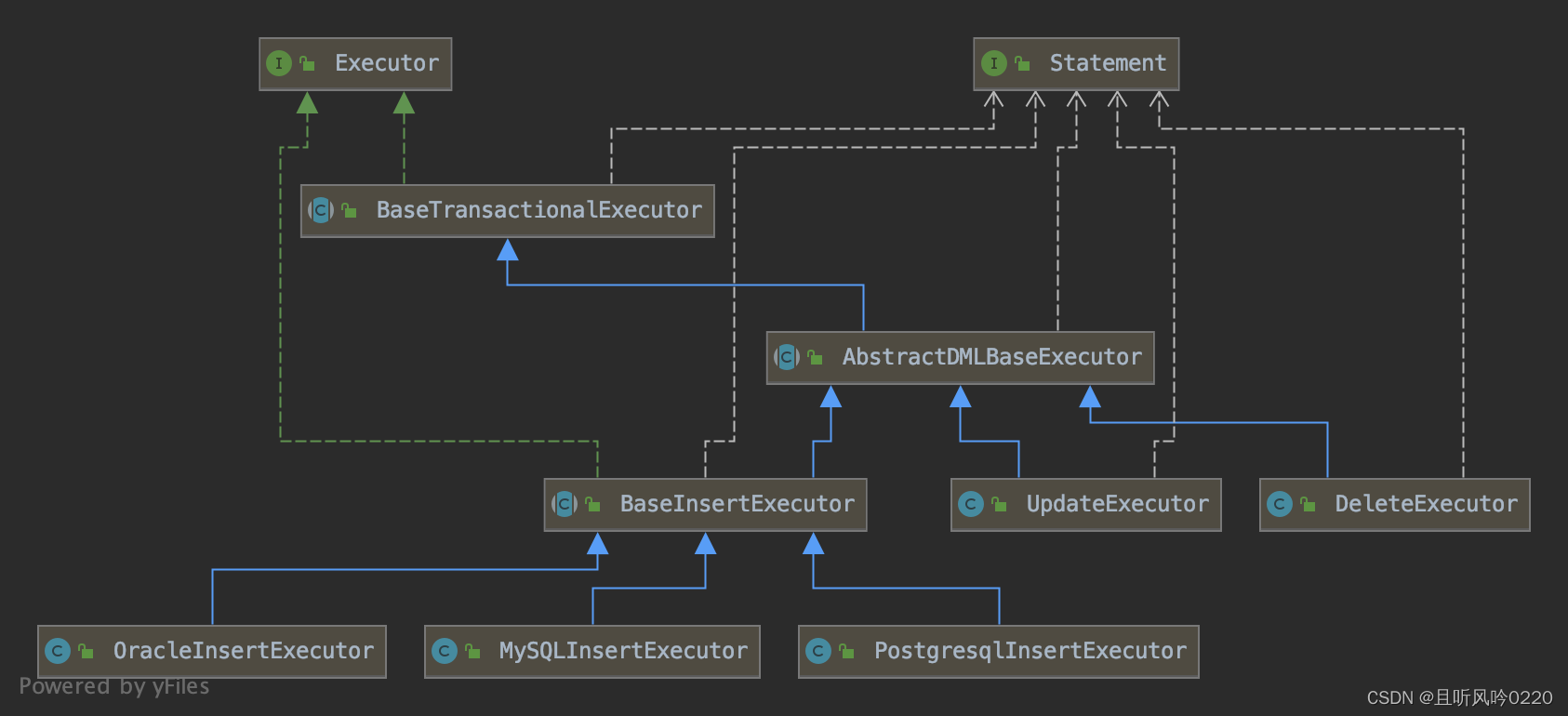Click abstract class icon of AbstractDMLBaseExecutor
Screen dimensions: 1568x716
tap(787, 357)
